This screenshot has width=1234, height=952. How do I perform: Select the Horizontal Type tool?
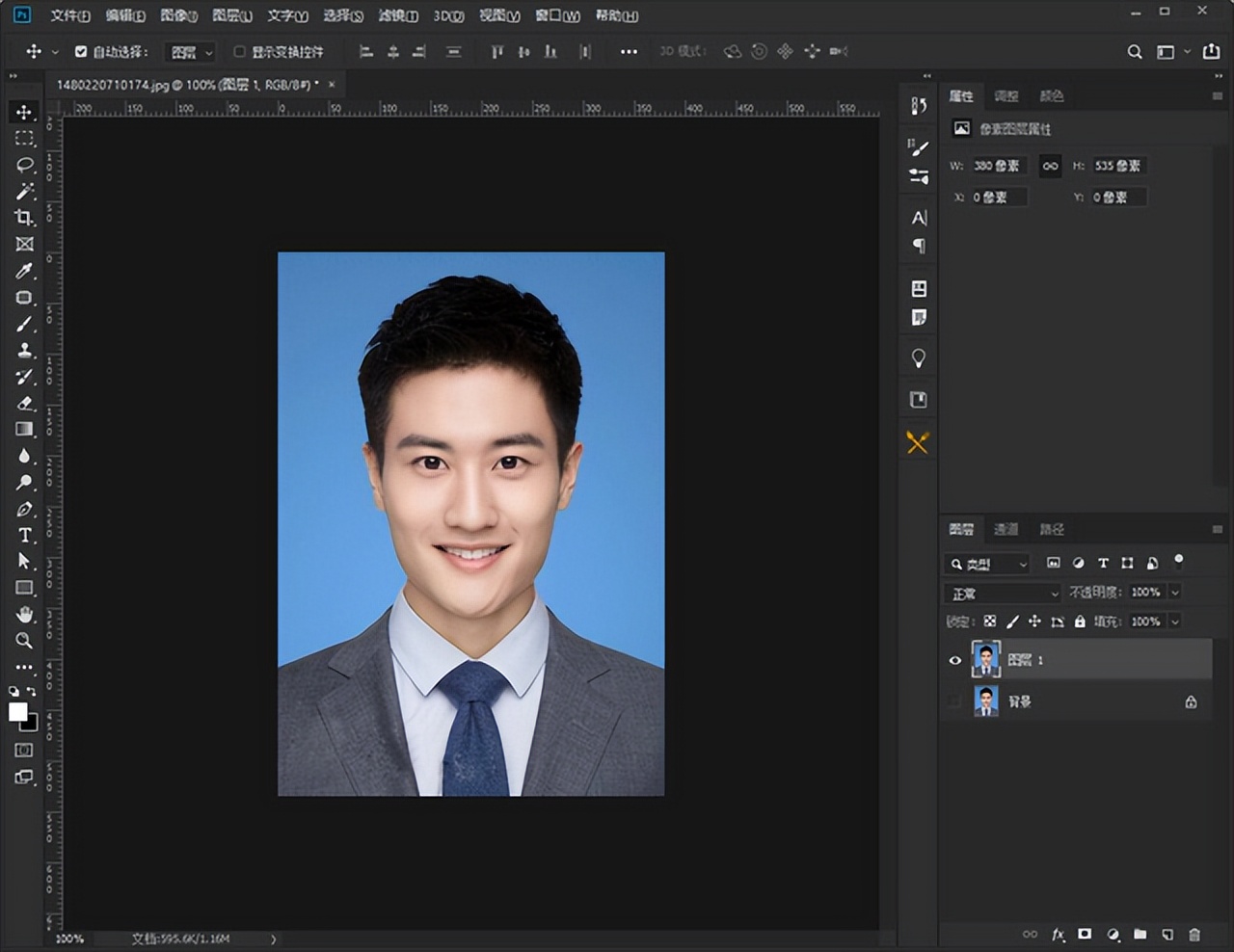(24, 535)
